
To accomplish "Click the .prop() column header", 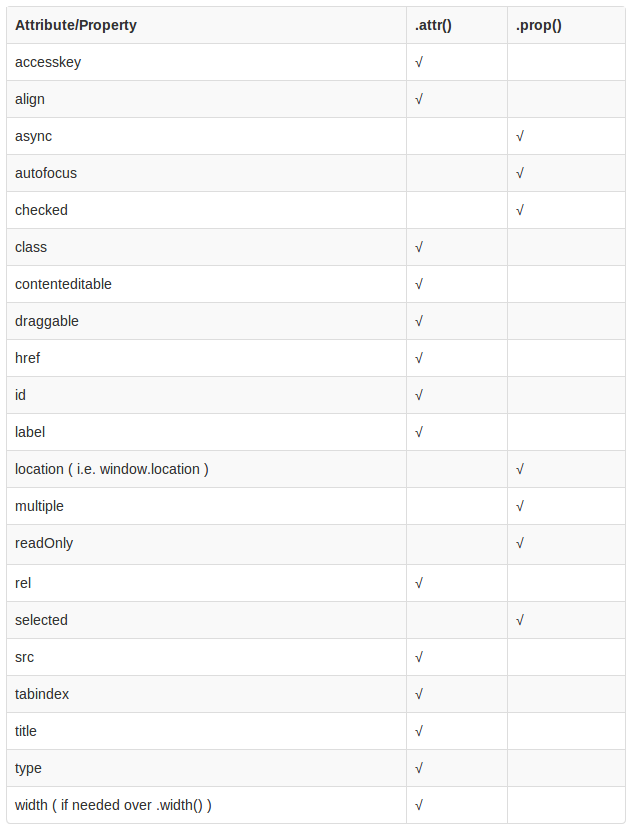I will click(x=538, y=26).
